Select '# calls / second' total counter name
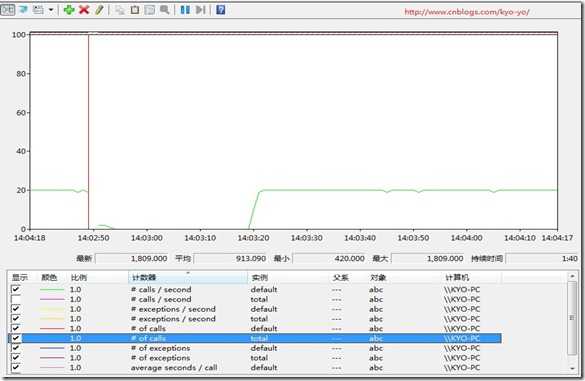Viewport: 585px width, 381px height. coord(161,299)
